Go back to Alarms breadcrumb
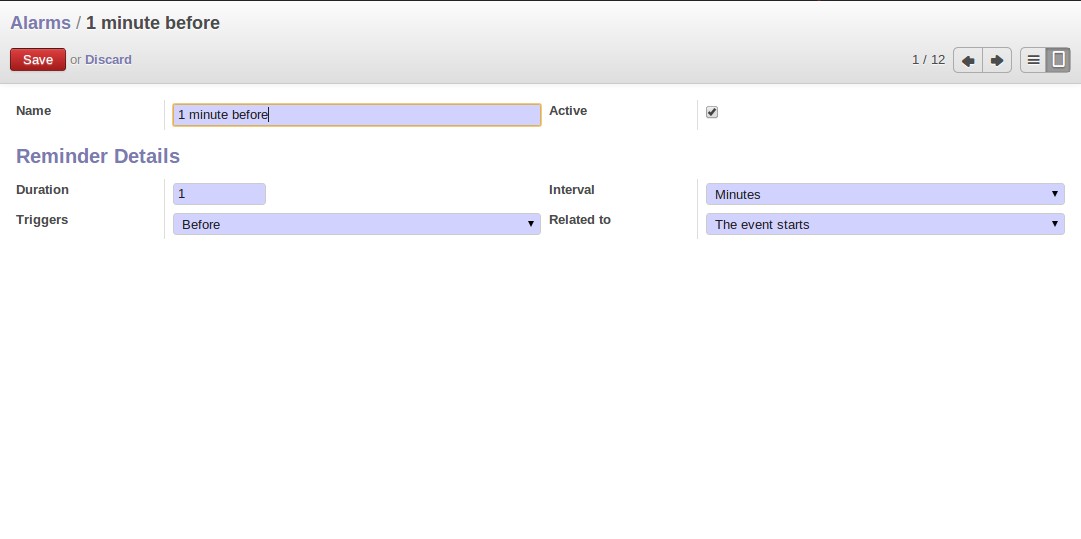The image size is (1081, 539). pos(41,23)
